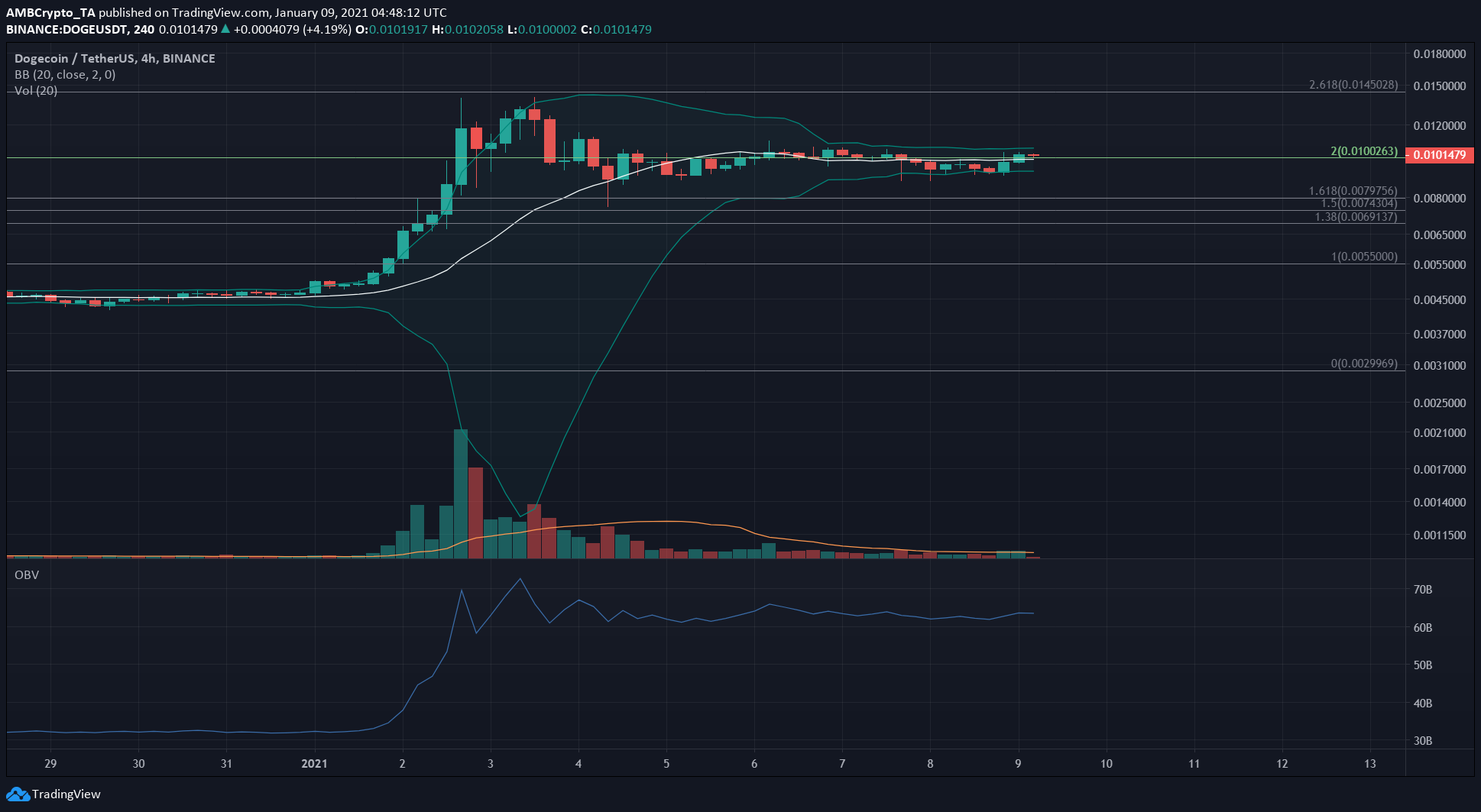This screenshot has height=812, width=1481.
Task: Click the open value O:0.0101917
Action: click(392, 30)
